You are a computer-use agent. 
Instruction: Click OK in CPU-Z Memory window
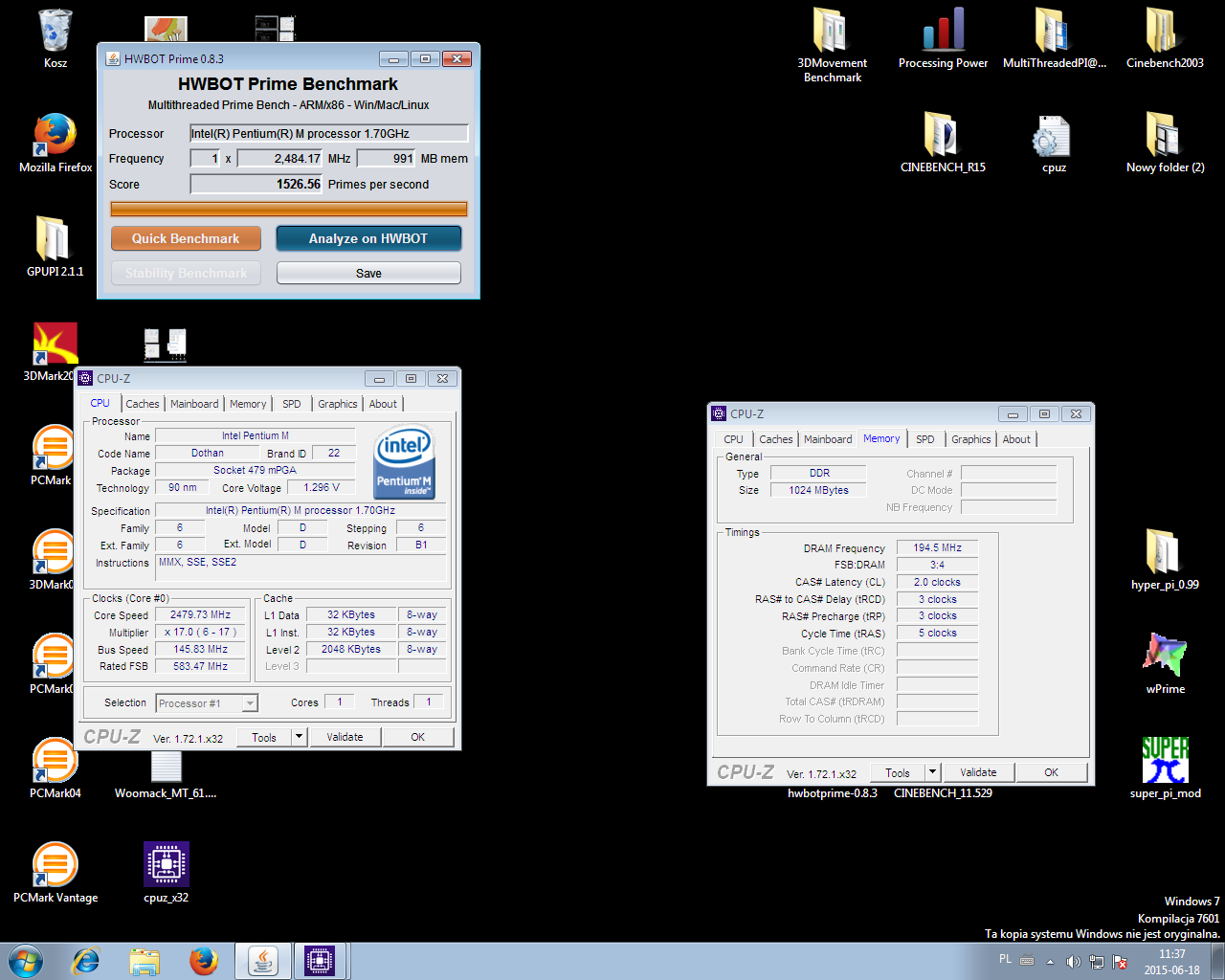(1051, 772)
